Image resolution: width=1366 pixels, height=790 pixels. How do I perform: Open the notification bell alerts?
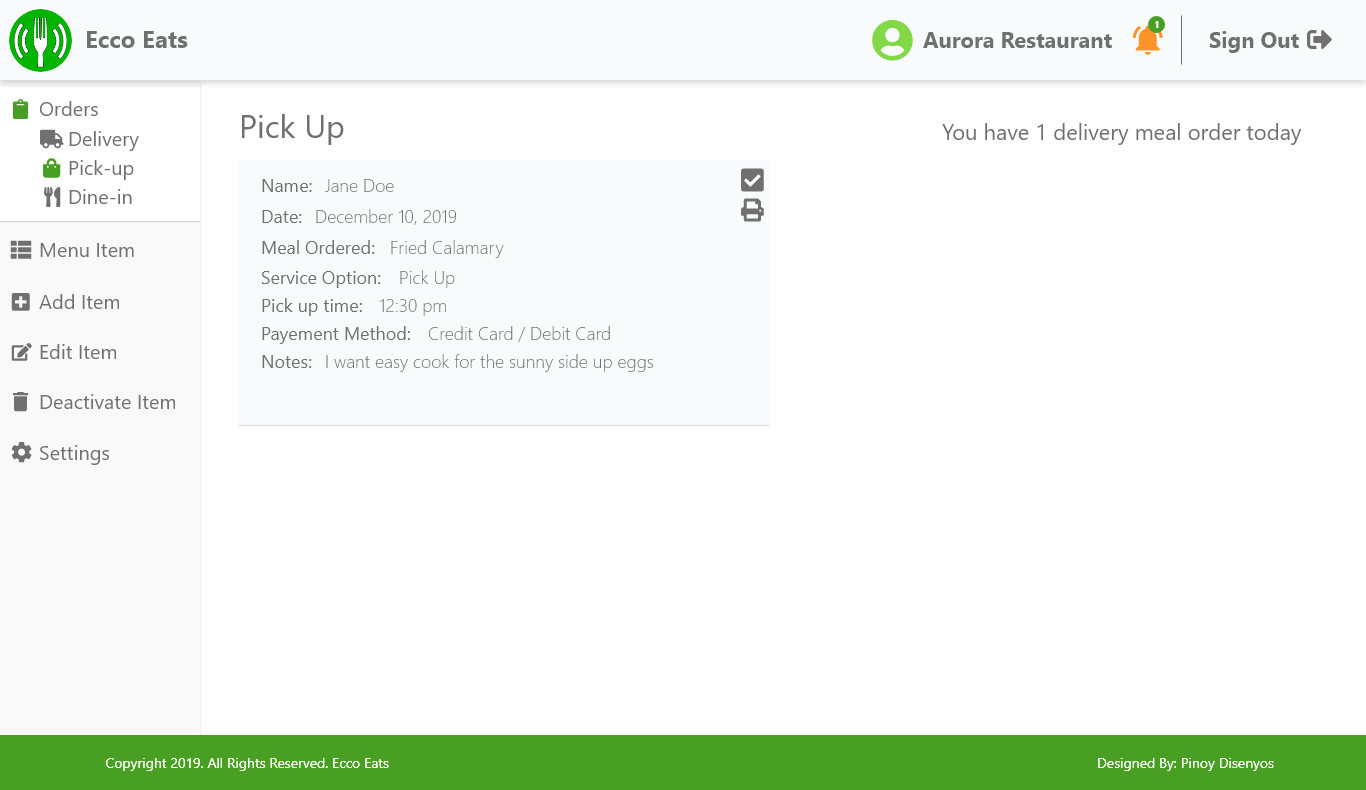coord(1147,41)
